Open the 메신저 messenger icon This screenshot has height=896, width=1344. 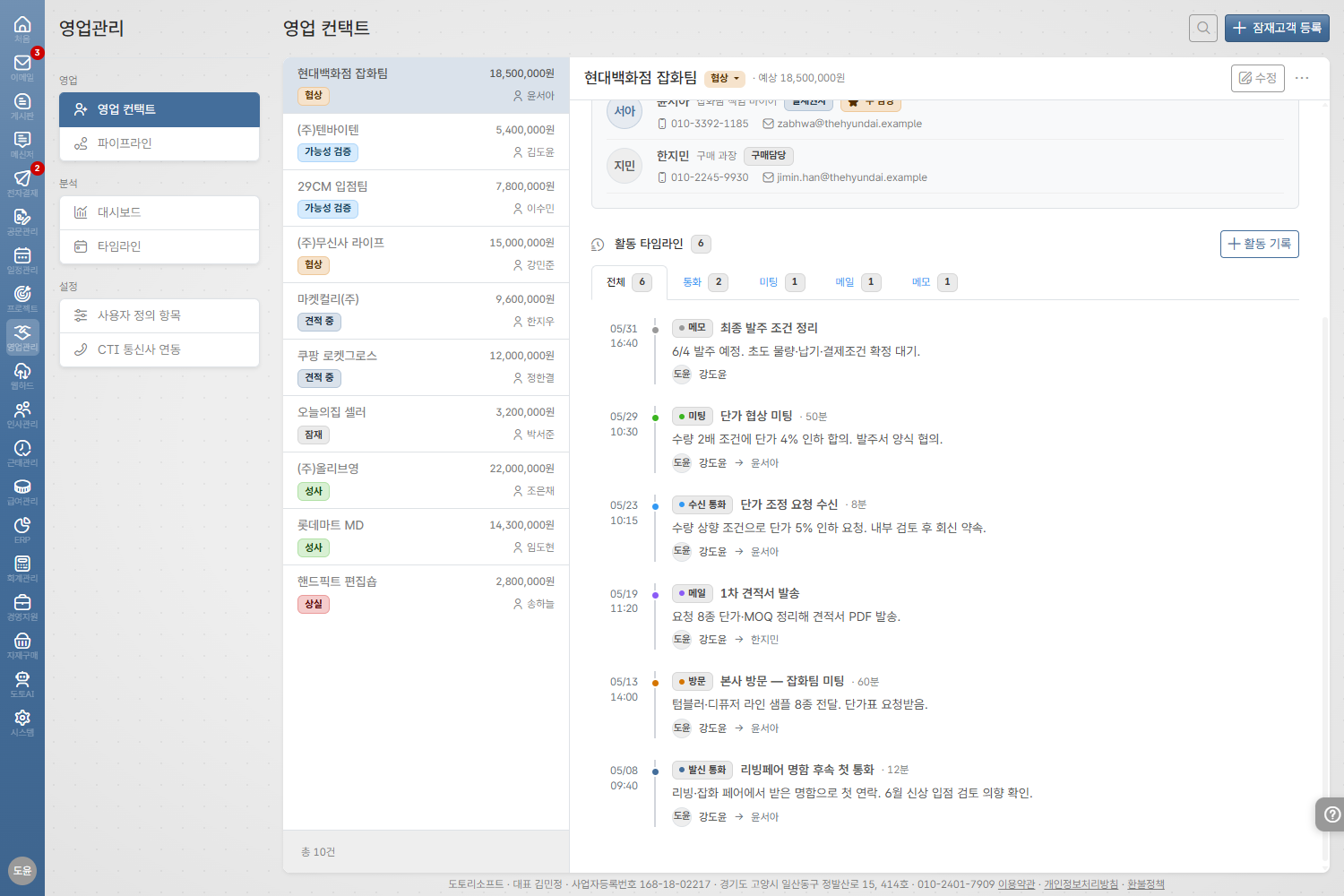click(x=22, y=144)
